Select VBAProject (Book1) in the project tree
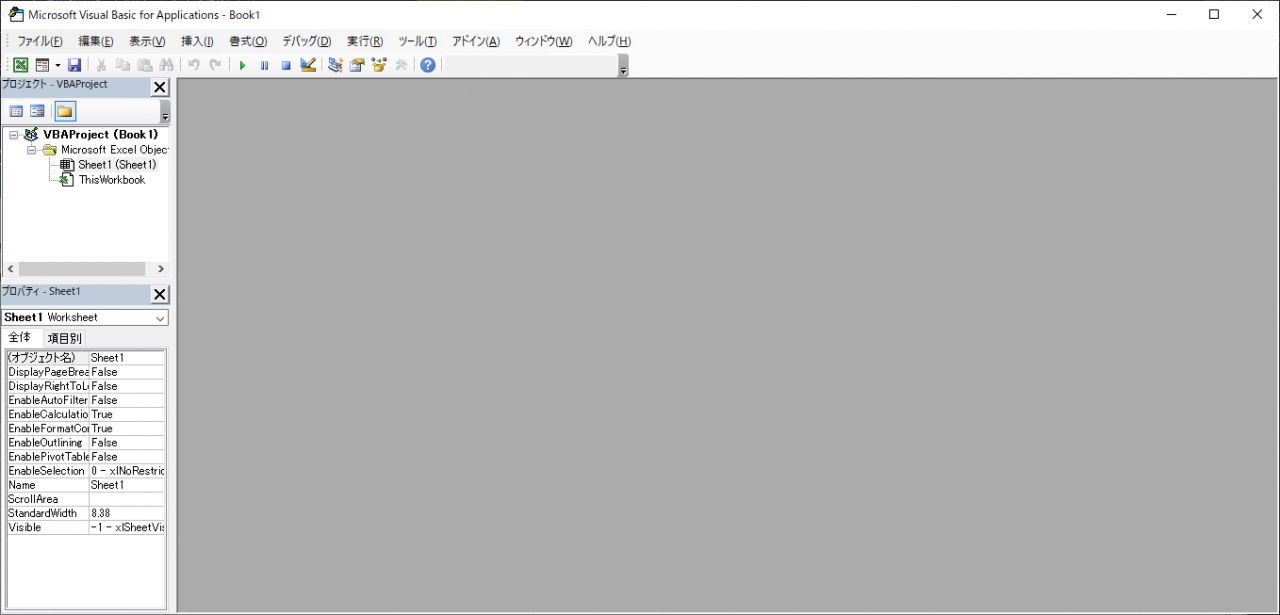This screenshot has height=615, width=1280. tap(100, 134)
